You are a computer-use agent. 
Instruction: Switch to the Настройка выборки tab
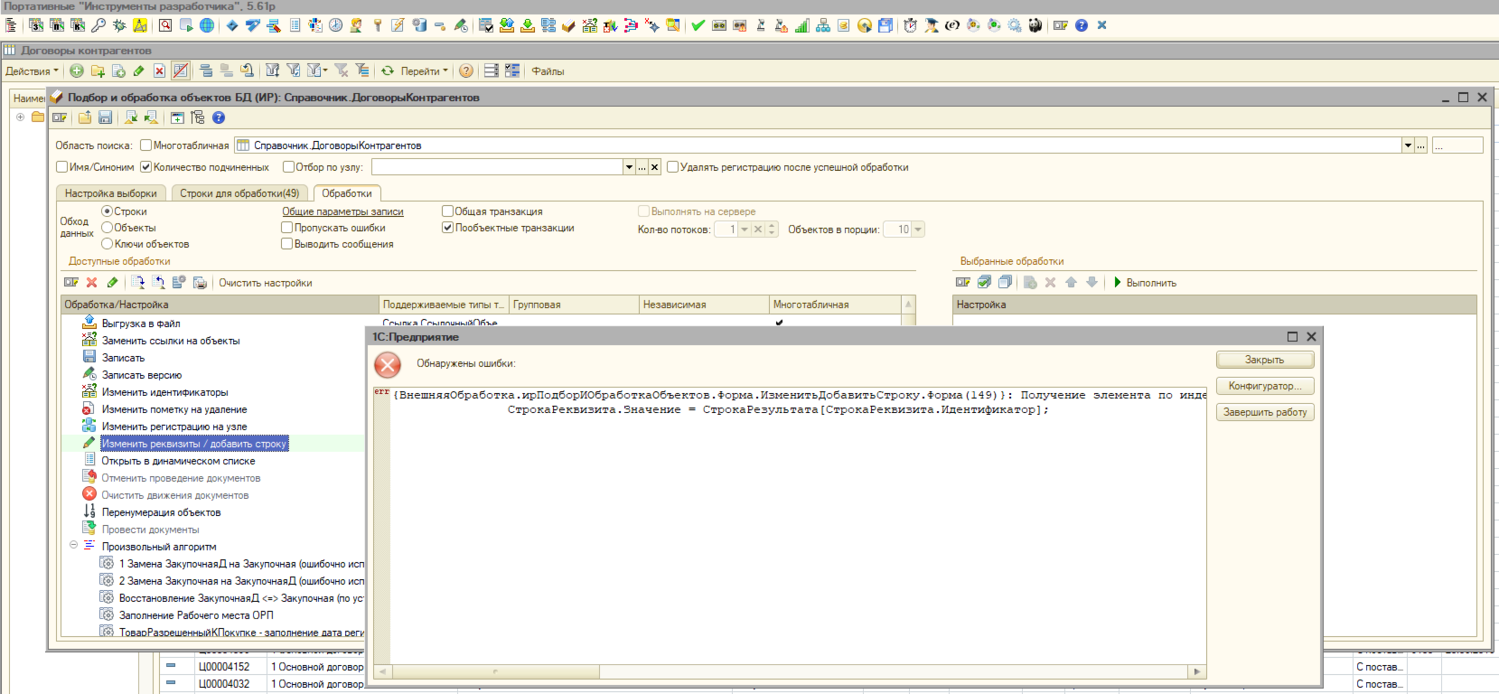pos(111,193)
